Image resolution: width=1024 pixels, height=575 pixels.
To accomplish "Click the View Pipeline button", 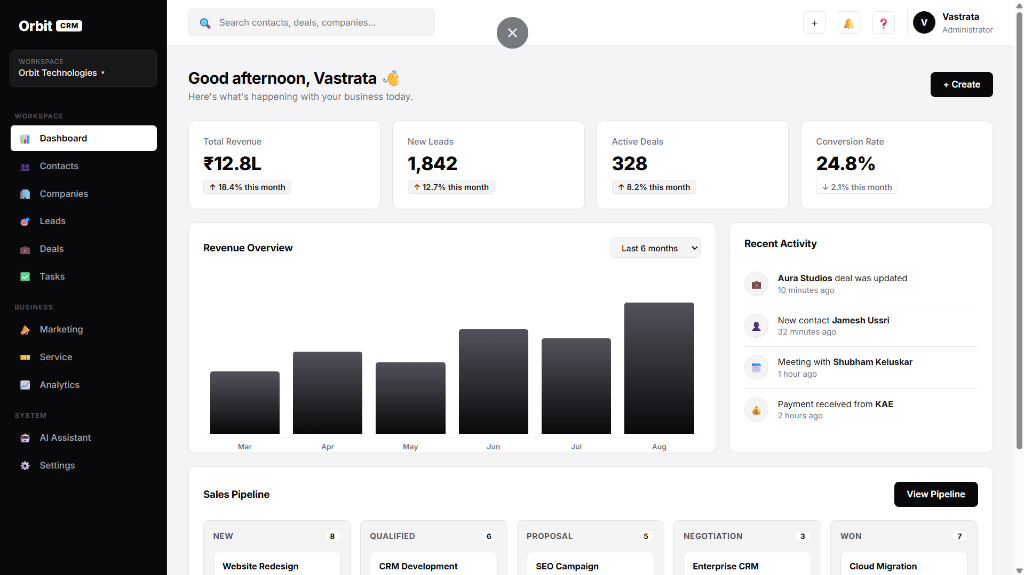I will [x=935, y=495].
